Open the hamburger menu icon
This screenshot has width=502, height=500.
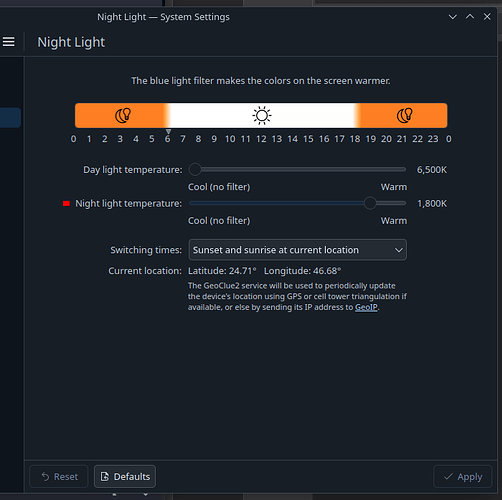(9, 42)
